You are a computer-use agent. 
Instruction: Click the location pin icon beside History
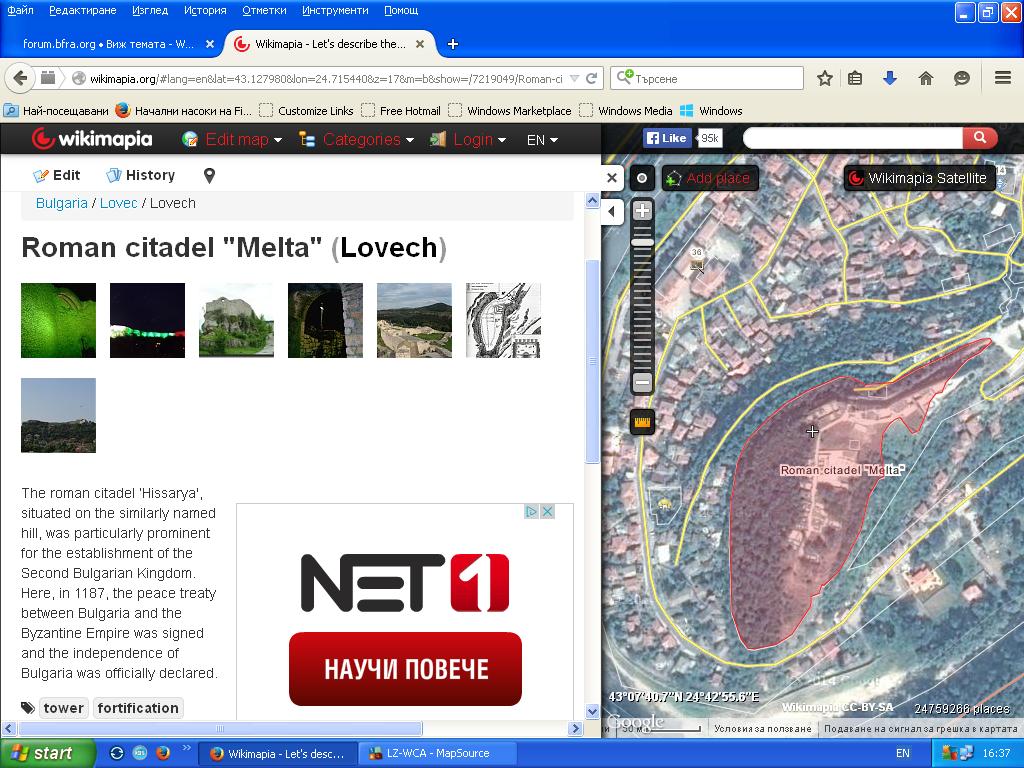pyautogui.click(x=209, y=176)
